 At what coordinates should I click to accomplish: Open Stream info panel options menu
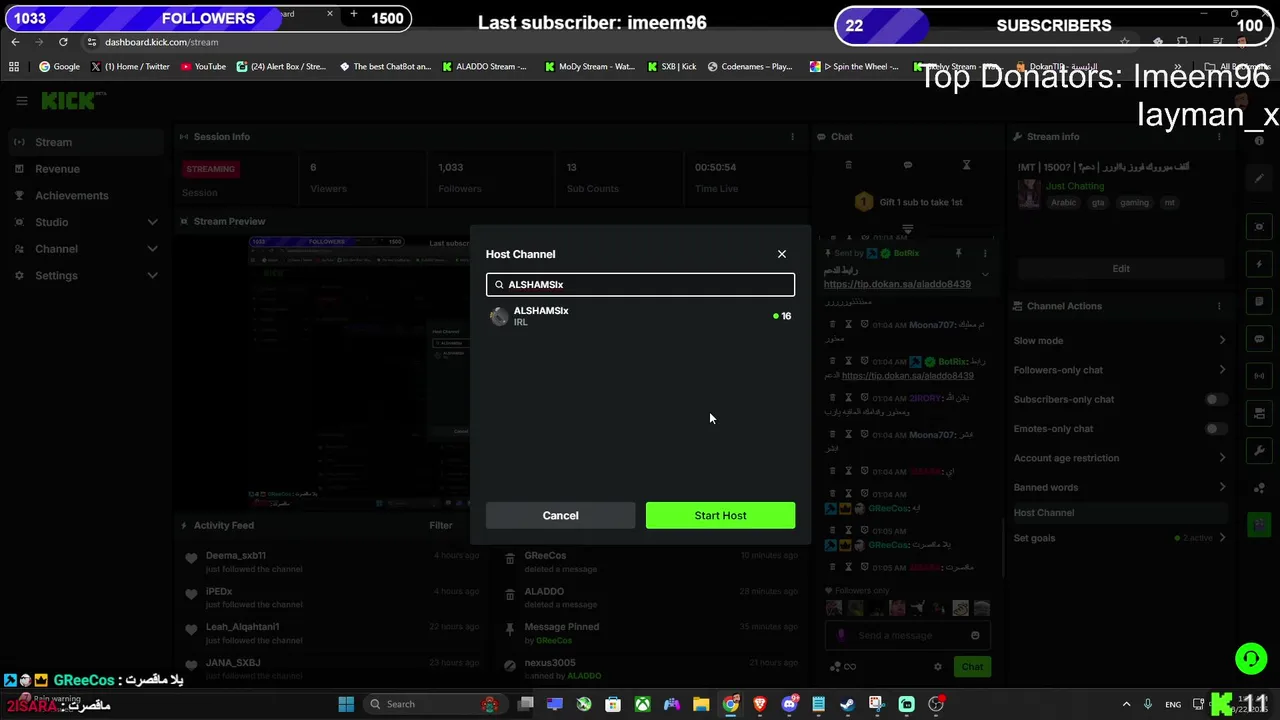tap(1219, 136)
